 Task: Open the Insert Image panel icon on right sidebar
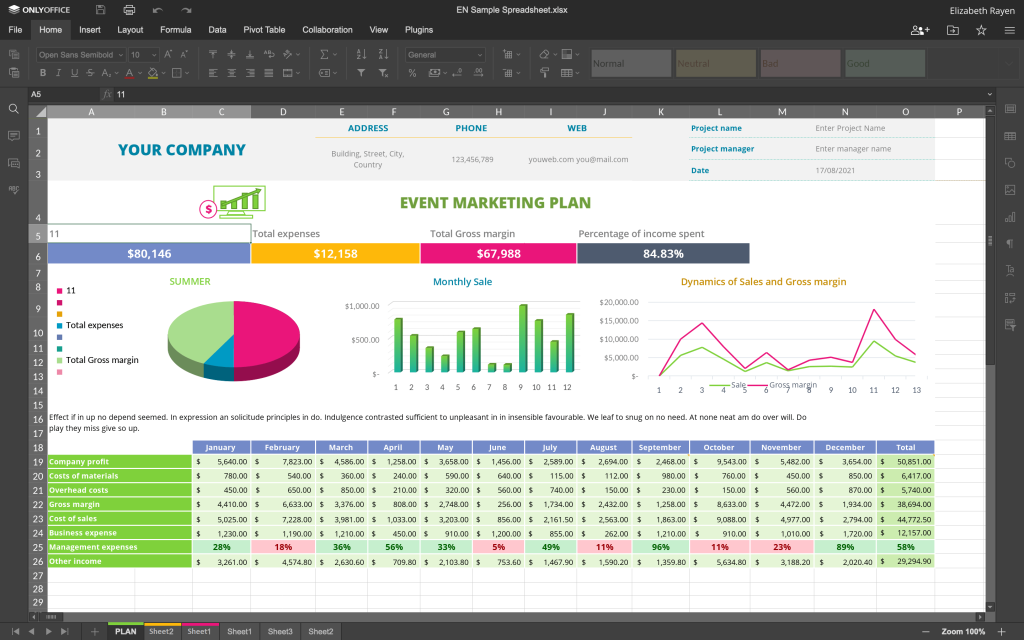(1010, 188)
